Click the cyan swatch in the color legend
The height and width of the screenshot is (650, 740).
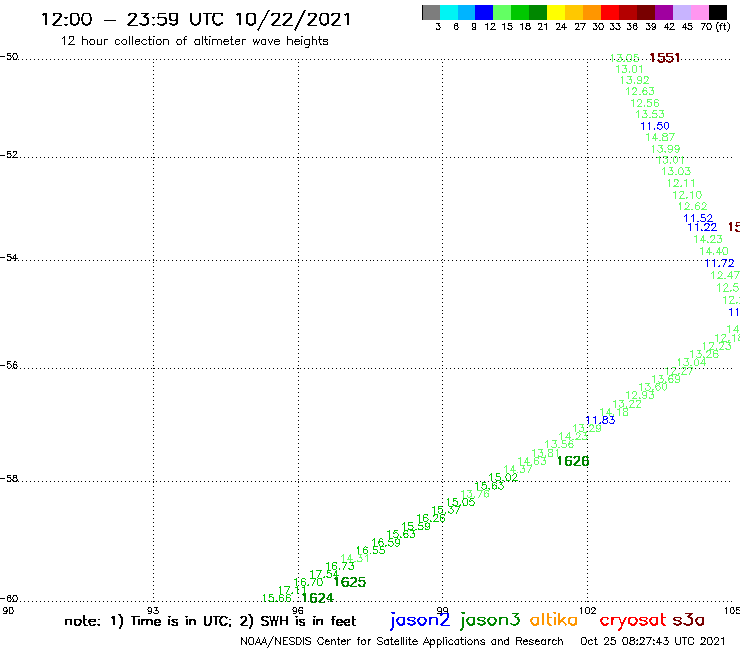click(x=449, y=12)
